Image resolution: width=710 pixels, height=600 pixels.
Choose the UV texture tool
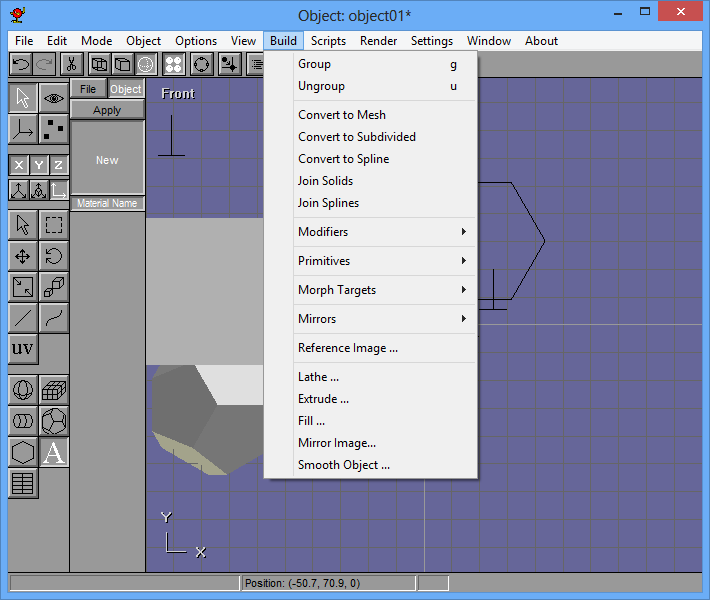(x=23, y=349)
